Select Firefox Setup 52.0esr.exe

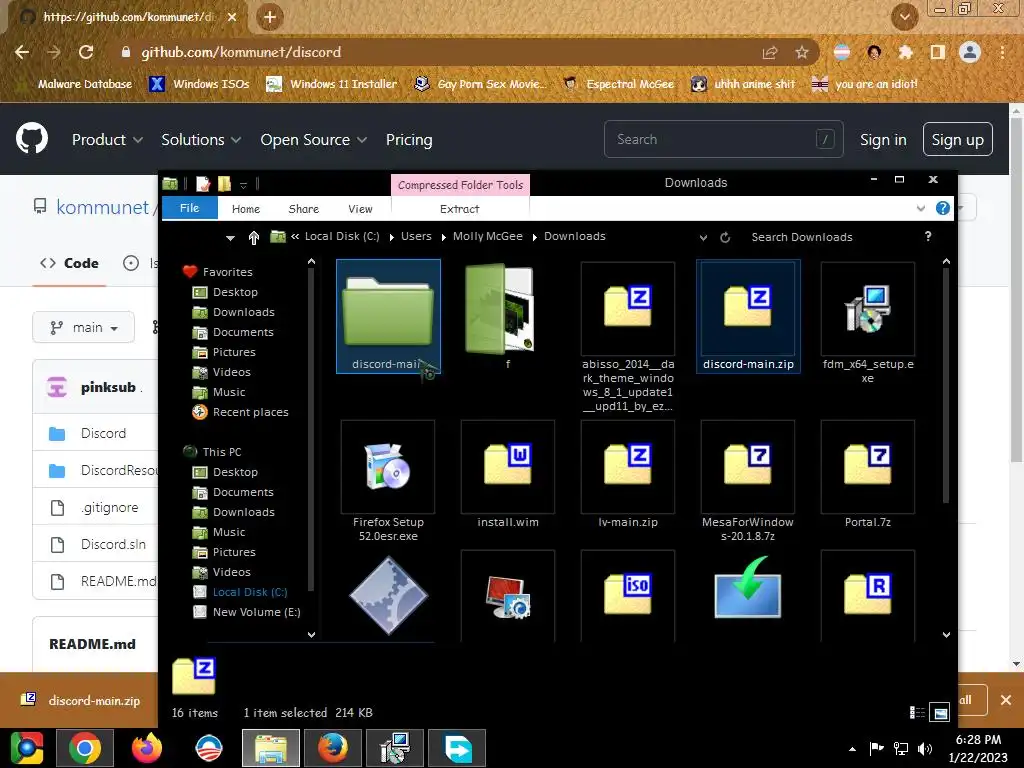(388, 481)
